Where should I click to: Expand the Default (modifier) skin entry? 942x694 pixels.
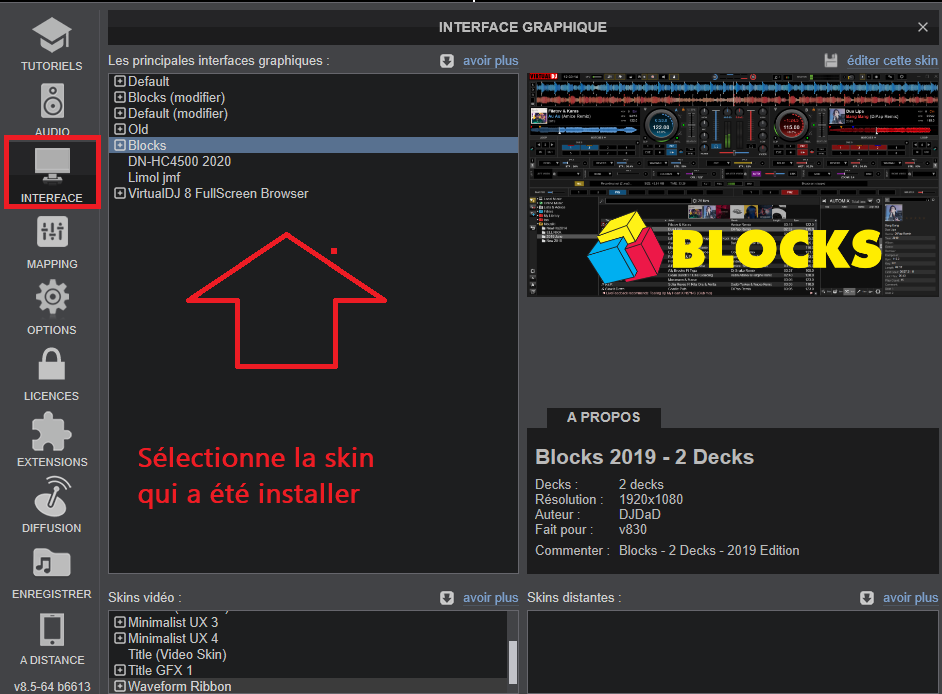tap(120, 113)
